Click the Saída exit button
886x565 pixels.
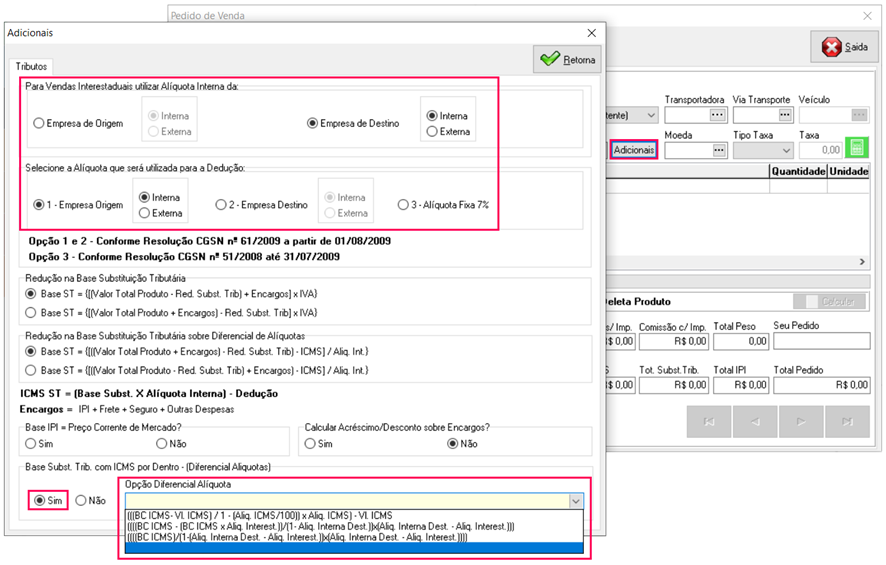click(x=844, y=47)
